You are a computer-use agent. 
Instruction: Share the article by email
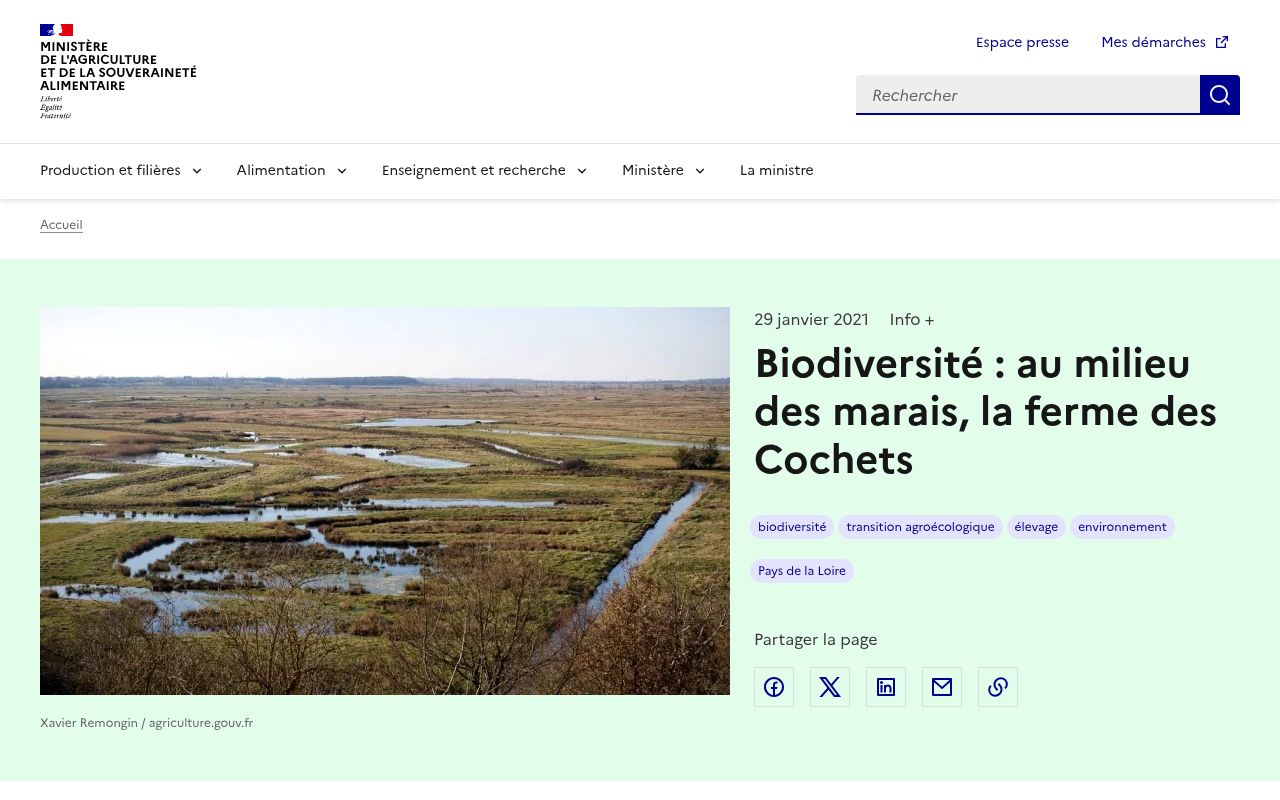click(942, 687)
